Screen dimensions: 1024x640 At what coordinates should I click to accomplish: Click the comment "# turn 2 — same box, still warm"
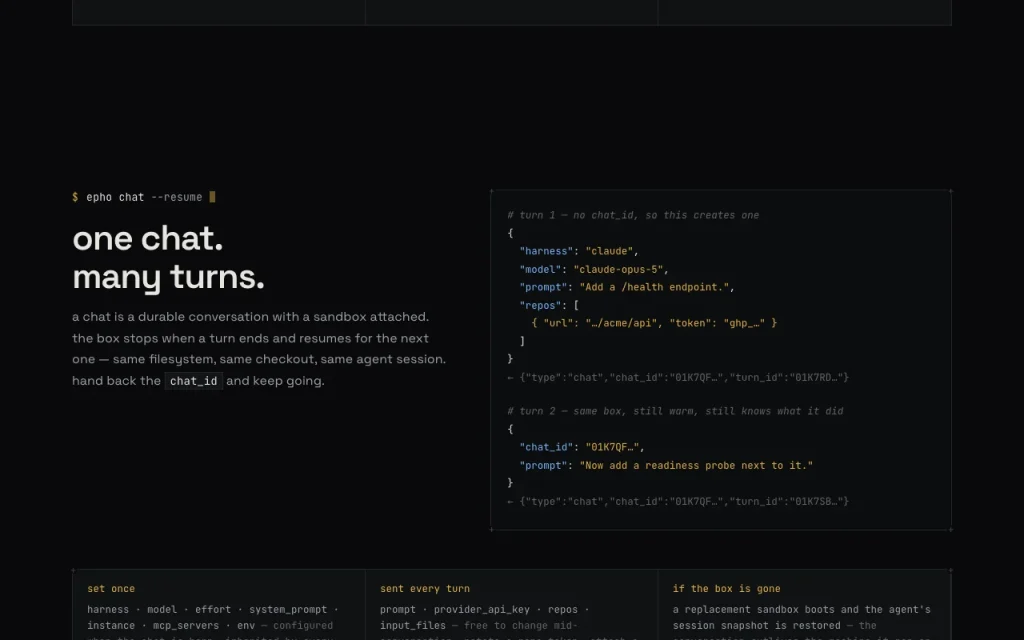tap(675, 411)
